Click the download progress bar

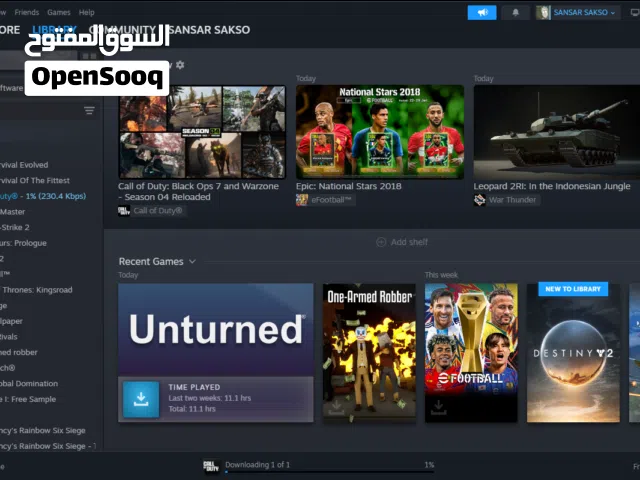[329, 472]
